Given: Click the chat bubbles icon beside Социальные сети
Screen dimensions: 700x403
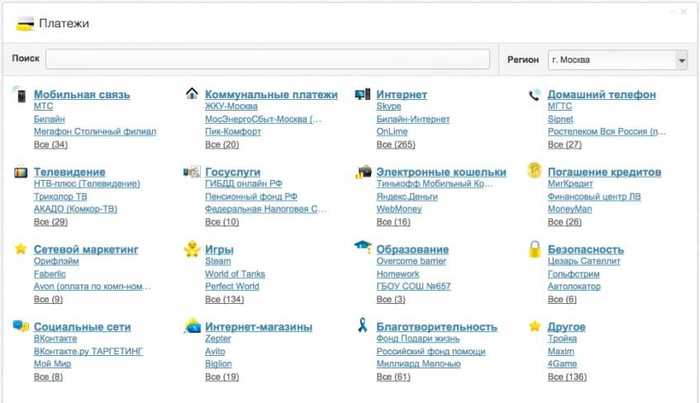Looking at the screenshot, I should (x=21, y=326).
